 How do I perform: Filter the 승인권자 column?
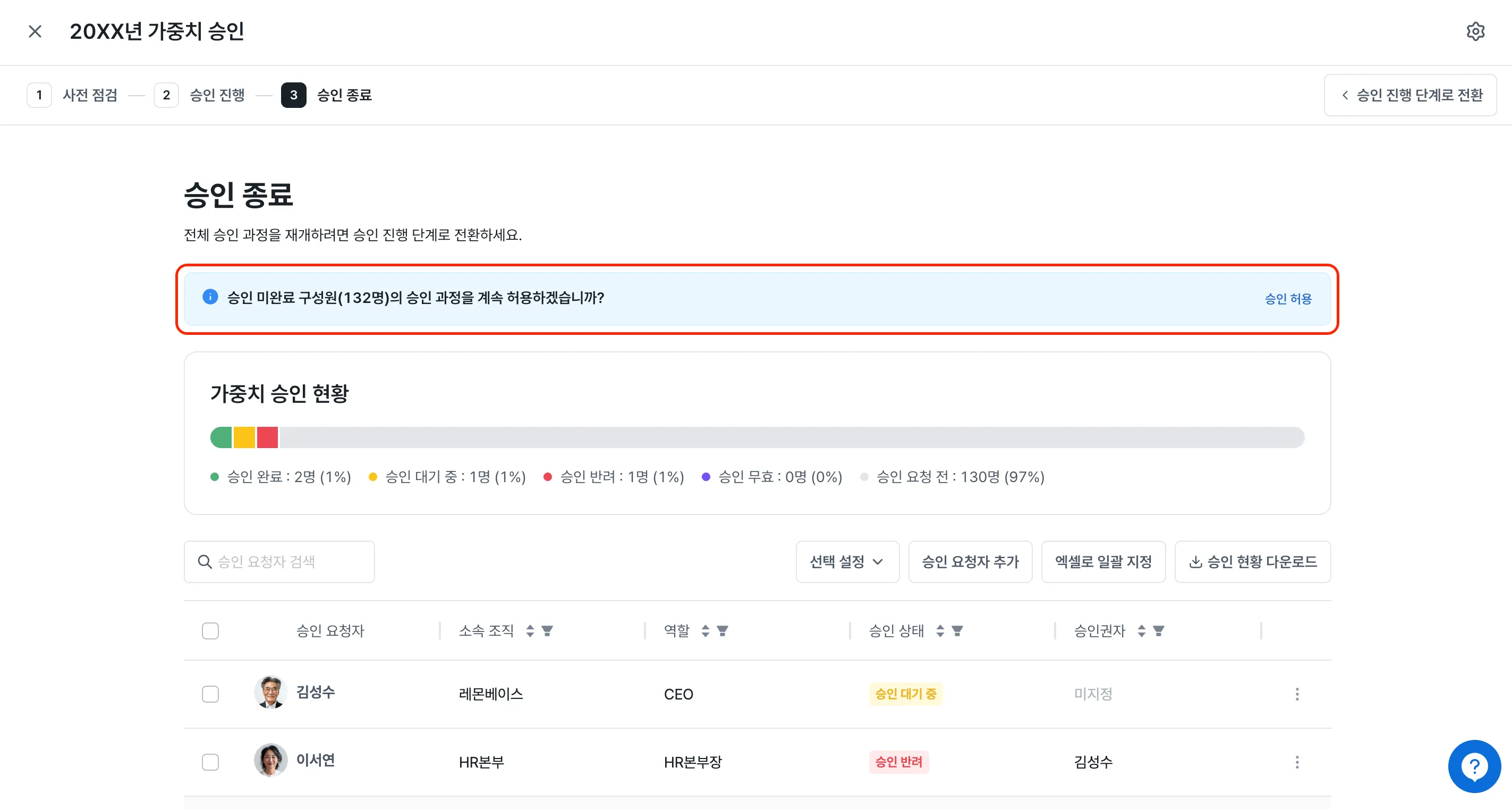(x=1159, y=630)
